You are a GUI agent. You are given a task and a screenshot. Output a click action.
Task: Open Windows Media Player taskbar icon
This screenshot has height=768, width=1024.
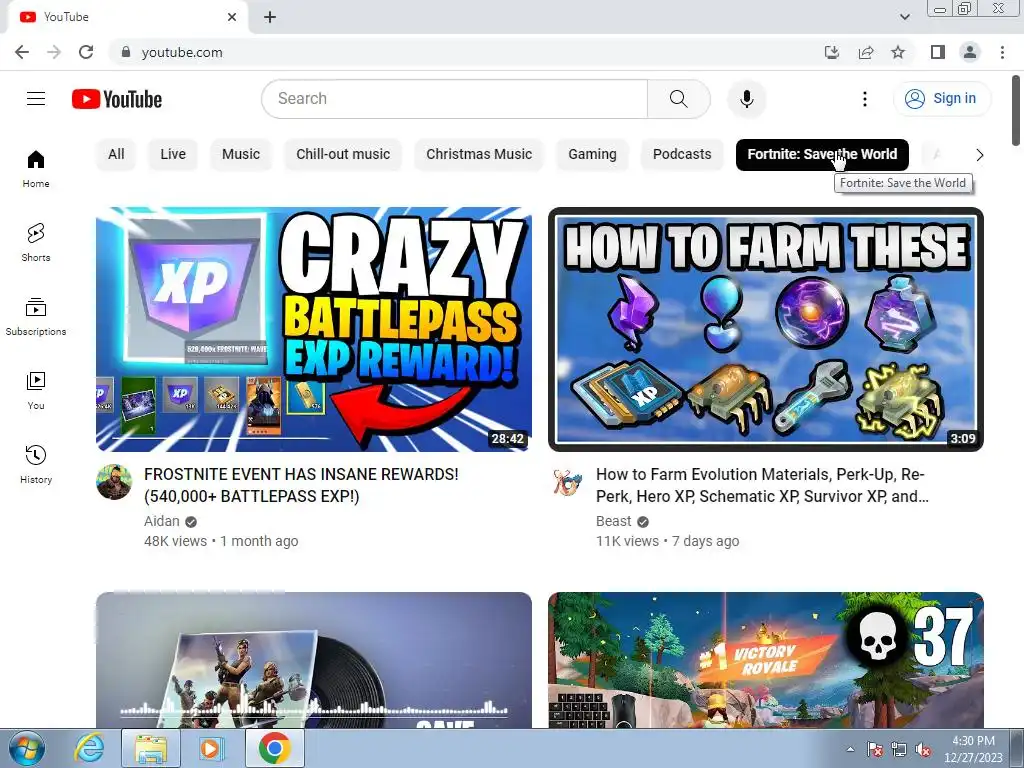coord(211,748)
